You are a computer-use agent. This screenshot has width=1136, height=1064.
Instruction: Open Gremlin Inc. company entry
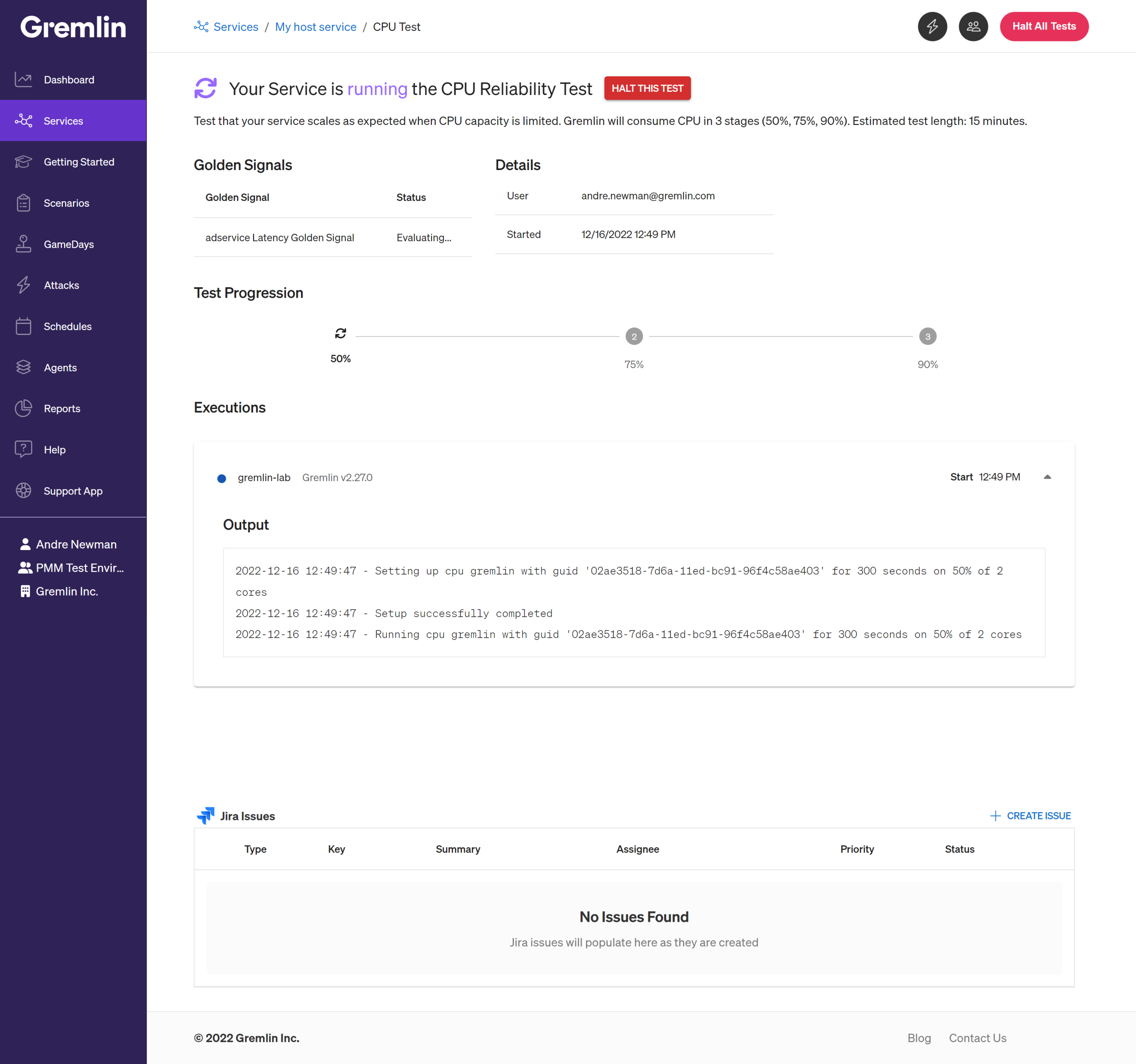tap(67, 591)
